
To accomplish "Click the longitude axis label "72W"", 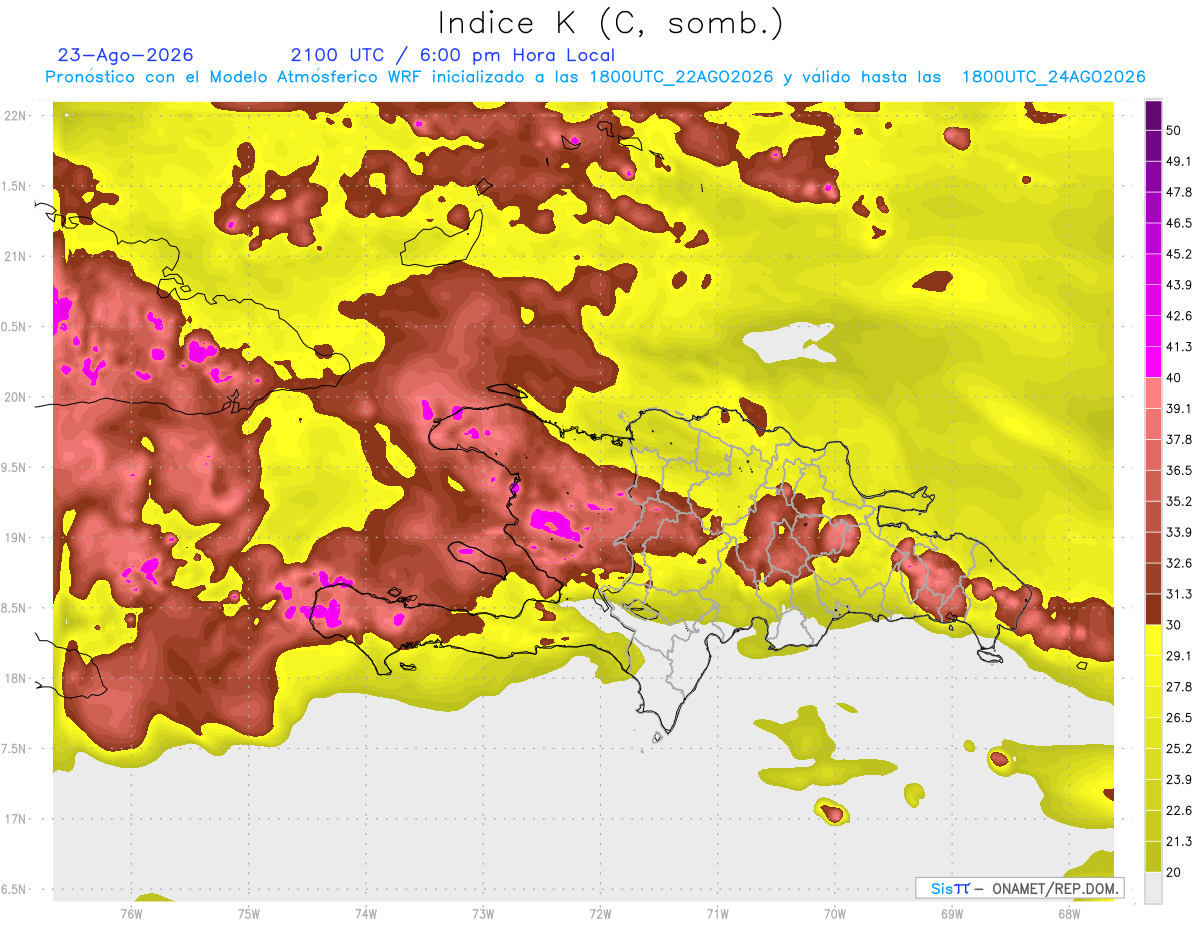I will 600,913.
